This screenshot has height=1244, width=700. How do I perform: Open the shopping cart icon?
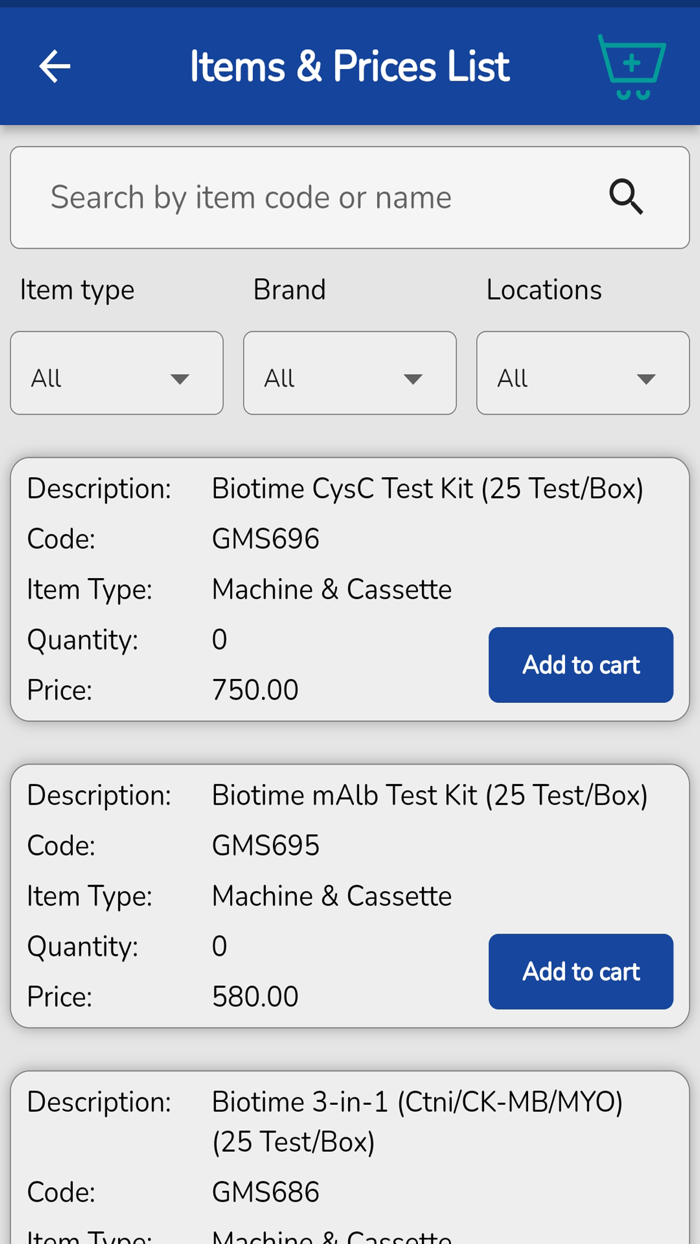click(631, 67)
